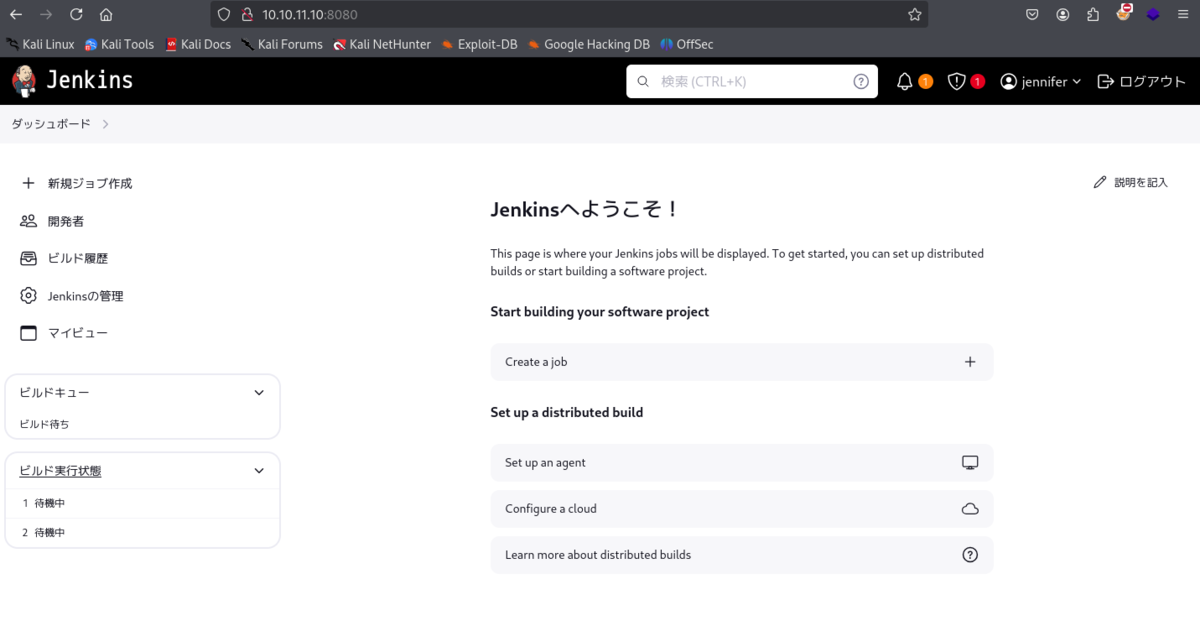Click ログアウト link

pos(1152,82)
